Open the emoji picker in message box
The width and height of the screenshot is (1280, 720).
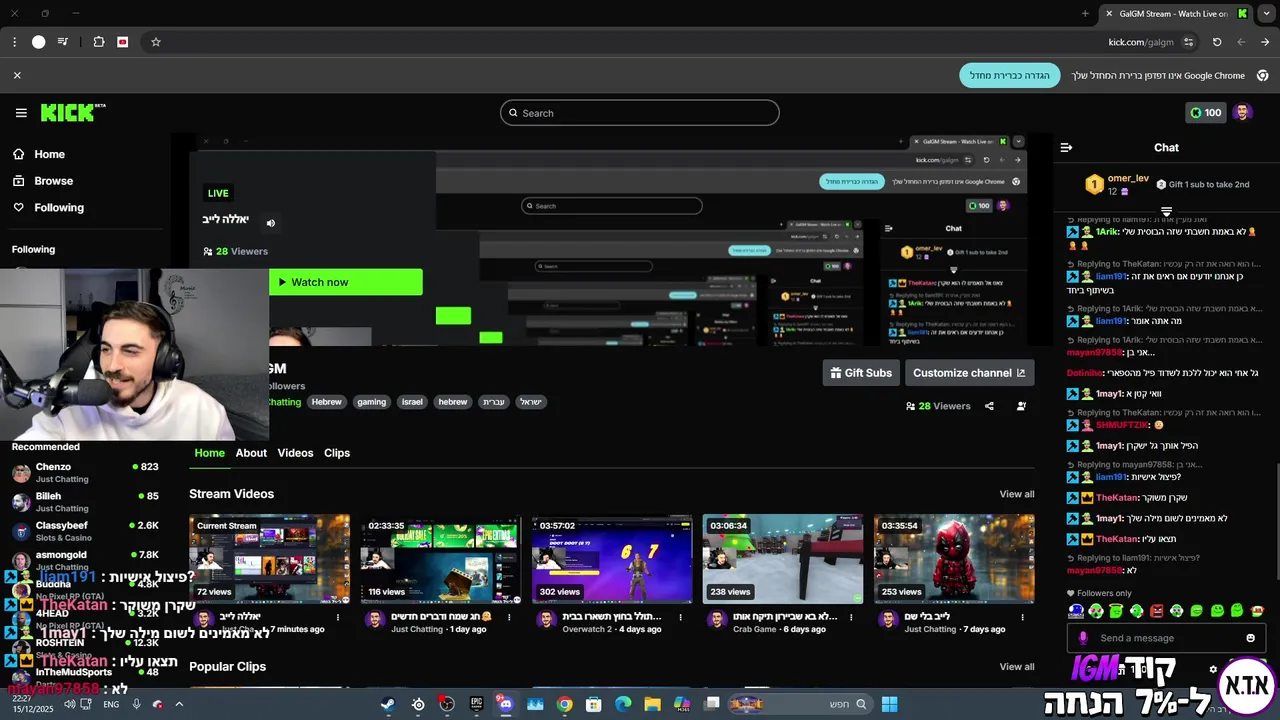click(1250, 638)
